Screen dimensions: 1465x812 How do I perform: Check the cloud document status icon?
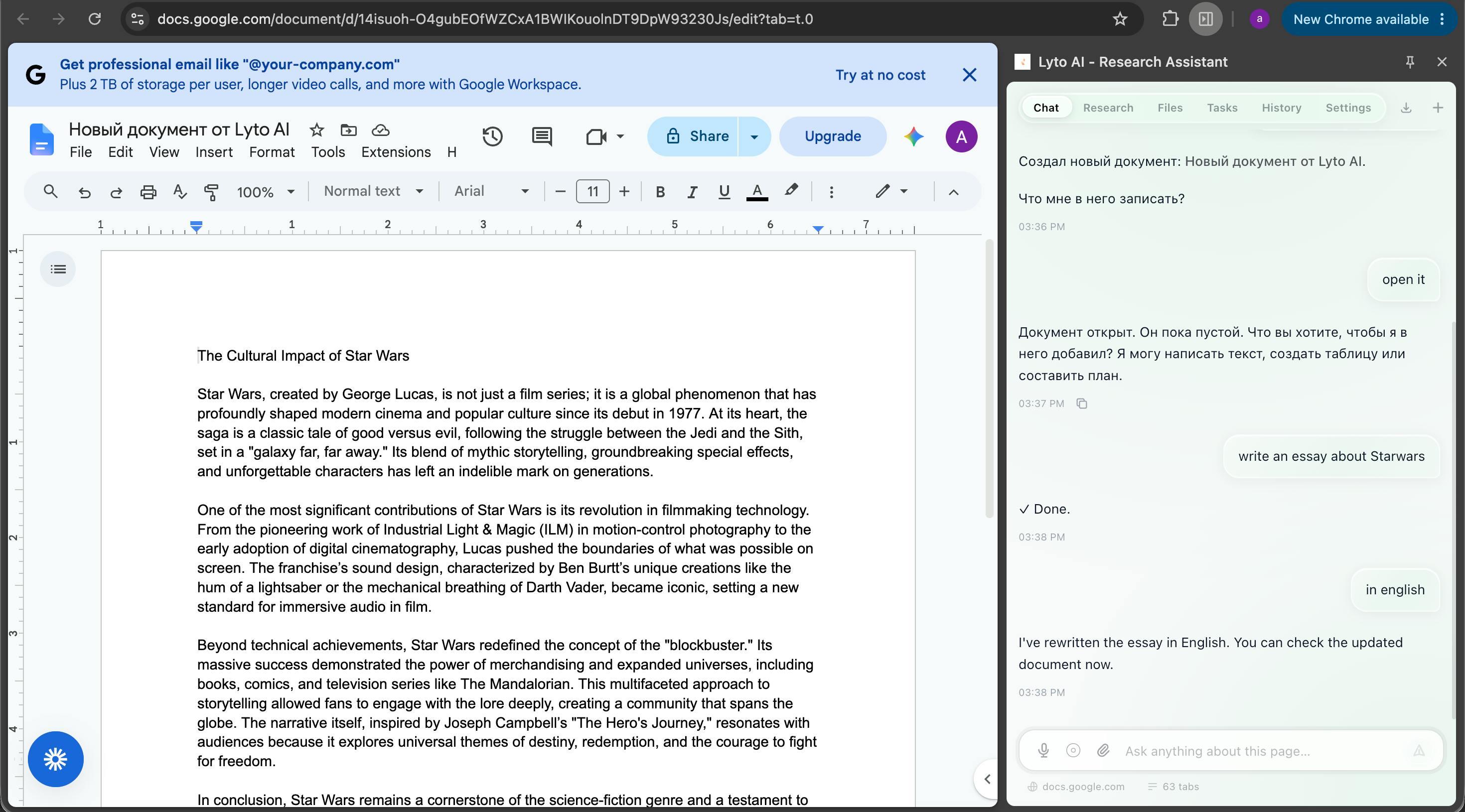pyautogui.click(x=381, y=130)
